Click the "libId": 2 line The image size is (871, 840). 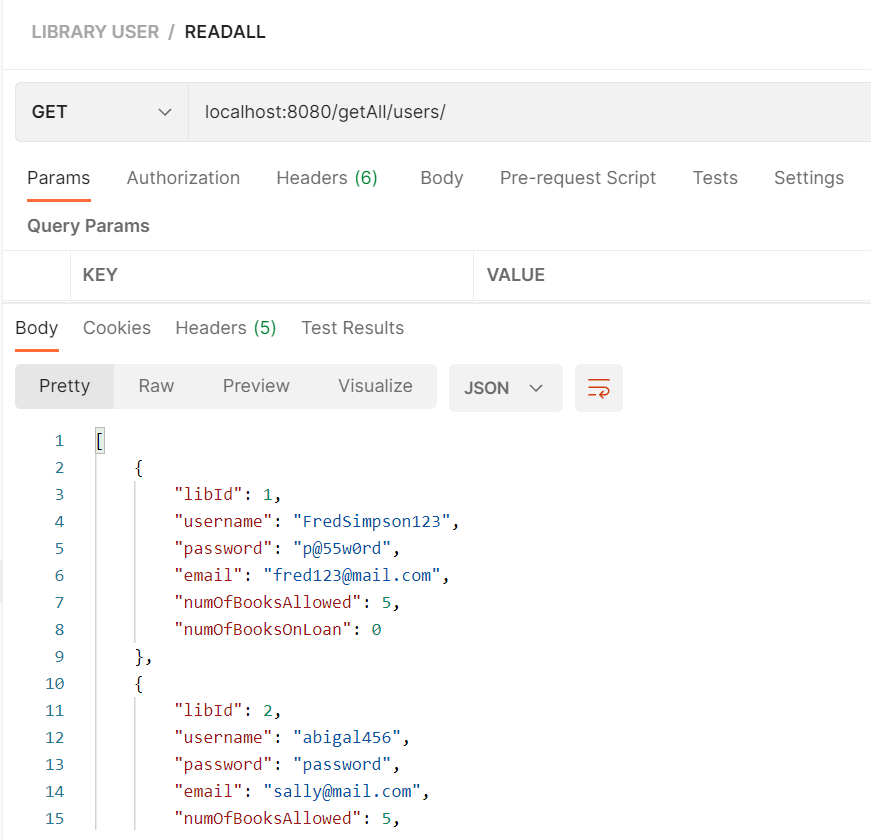[x=227, y=711]
